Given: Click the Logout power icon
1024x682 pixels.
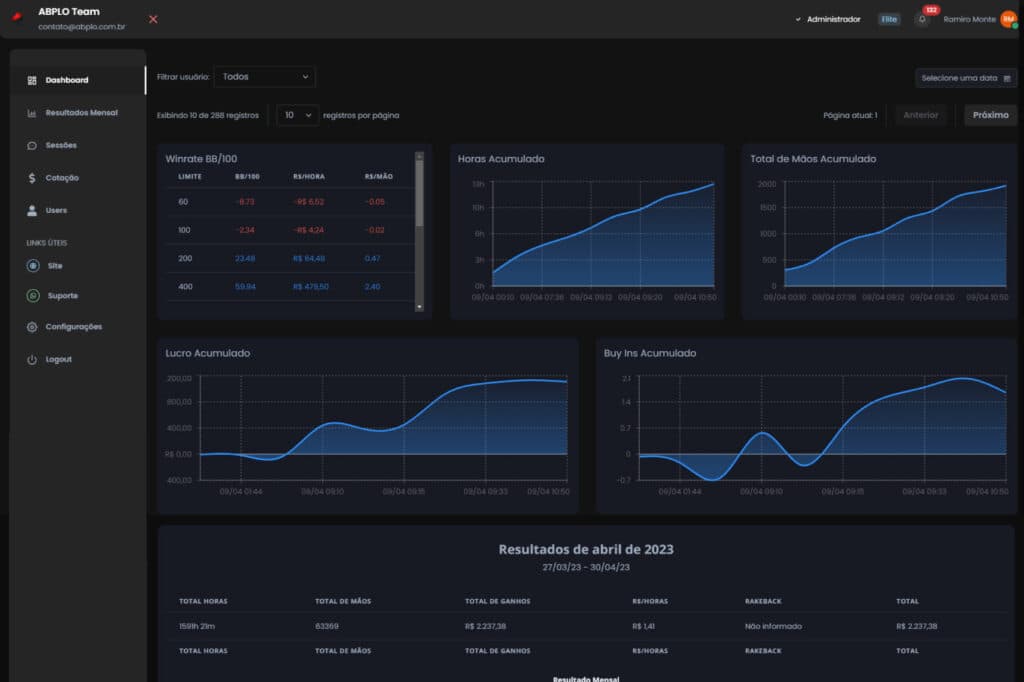Looking at the screenshot, I should [32, 359].
